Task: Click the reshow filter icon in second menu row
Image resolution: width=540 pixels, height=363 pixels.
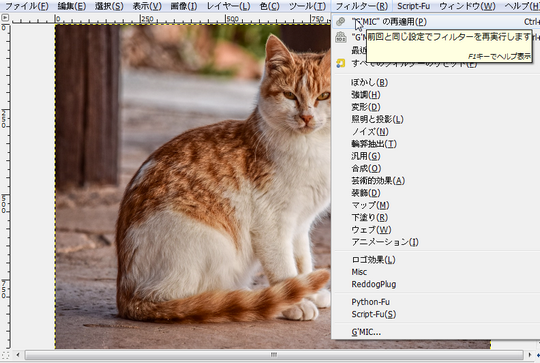Action: click(x=341, y=37)
